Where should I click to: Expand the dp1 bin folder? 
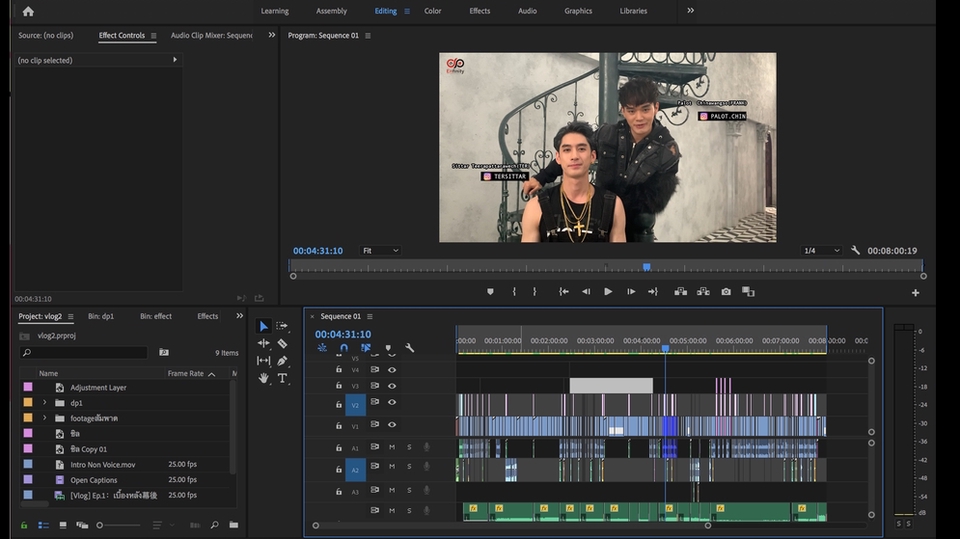pyautogui.click(x=44, y=403)
